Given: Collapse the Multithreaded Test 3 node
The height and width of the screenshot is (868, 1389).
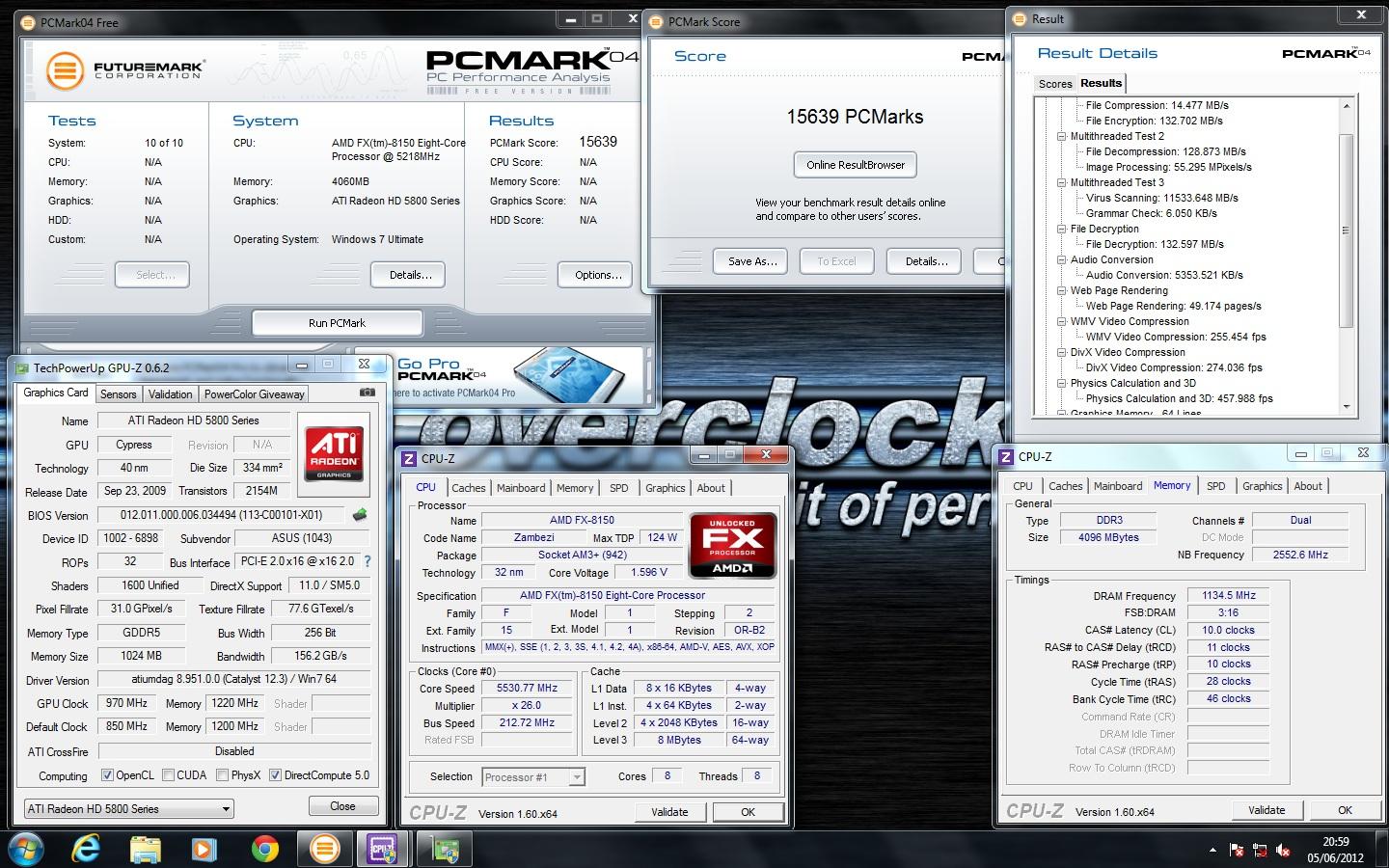Looking at the screenshot, I should (x=1062, y=182).
